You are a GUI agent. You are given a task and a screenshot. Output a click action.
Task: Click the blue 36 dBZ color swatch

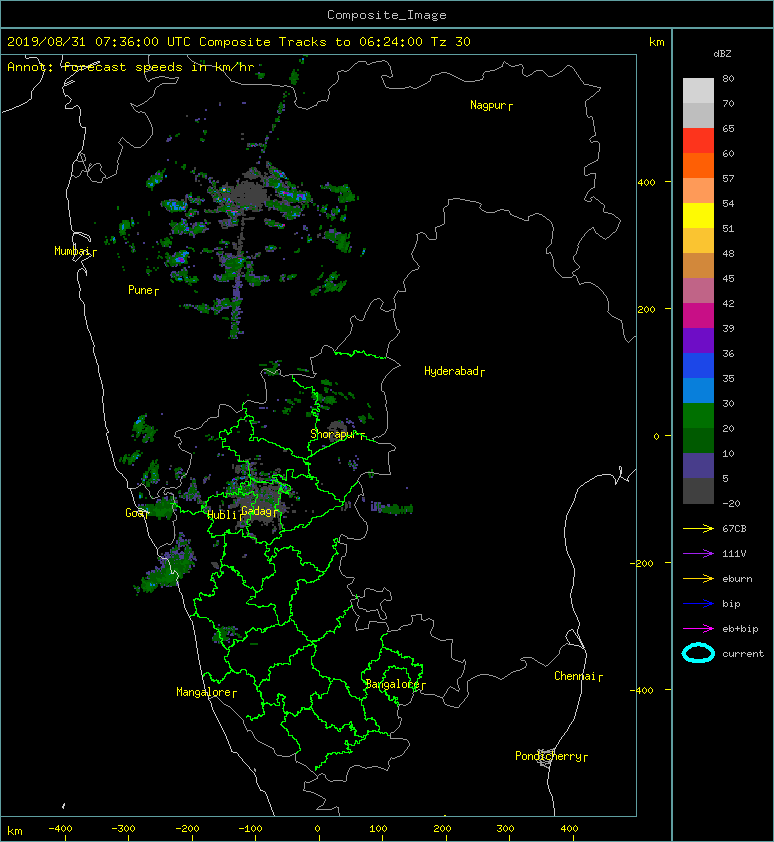coord(698,365)
